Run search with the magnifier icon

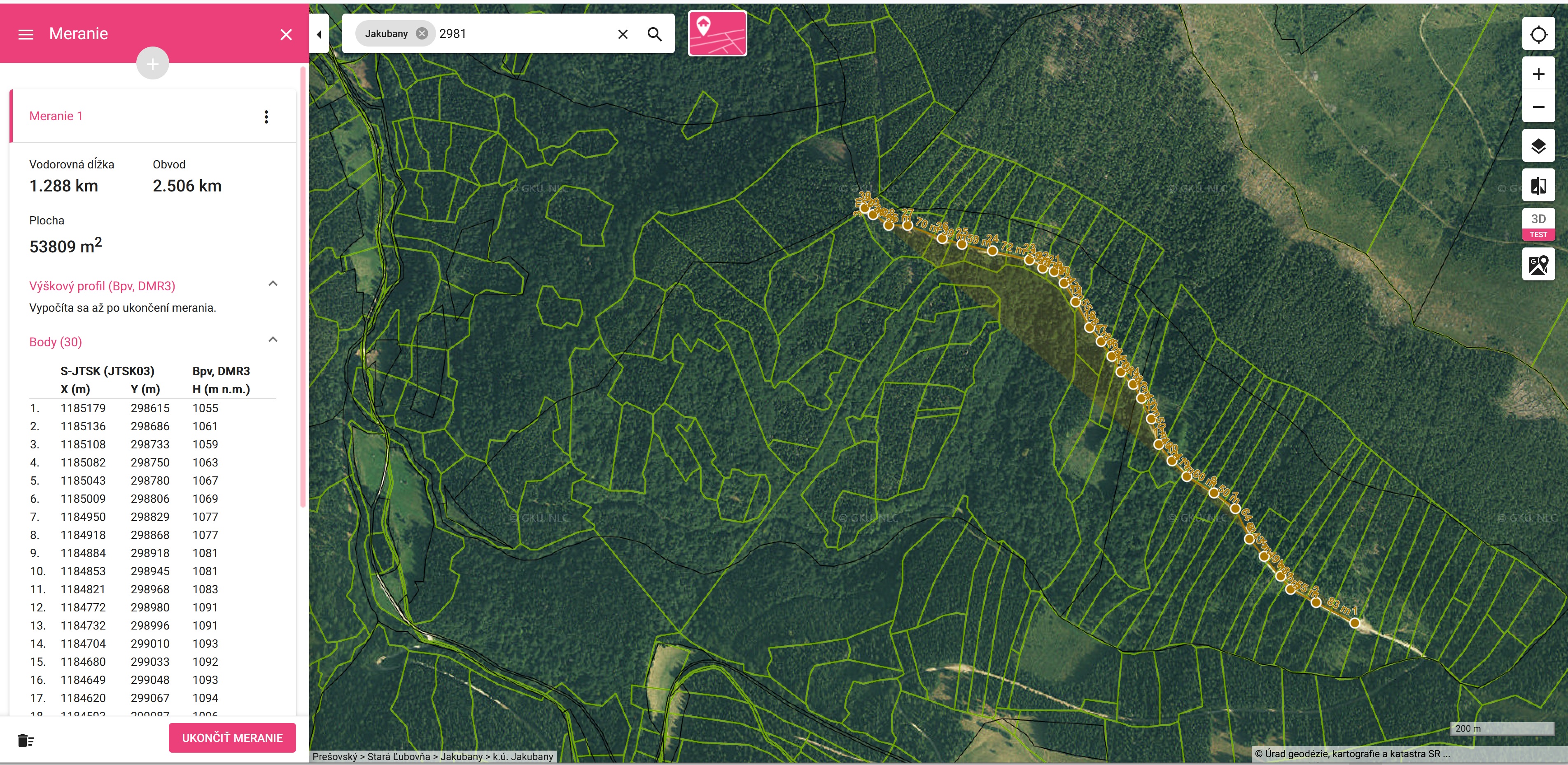point(654,34)
